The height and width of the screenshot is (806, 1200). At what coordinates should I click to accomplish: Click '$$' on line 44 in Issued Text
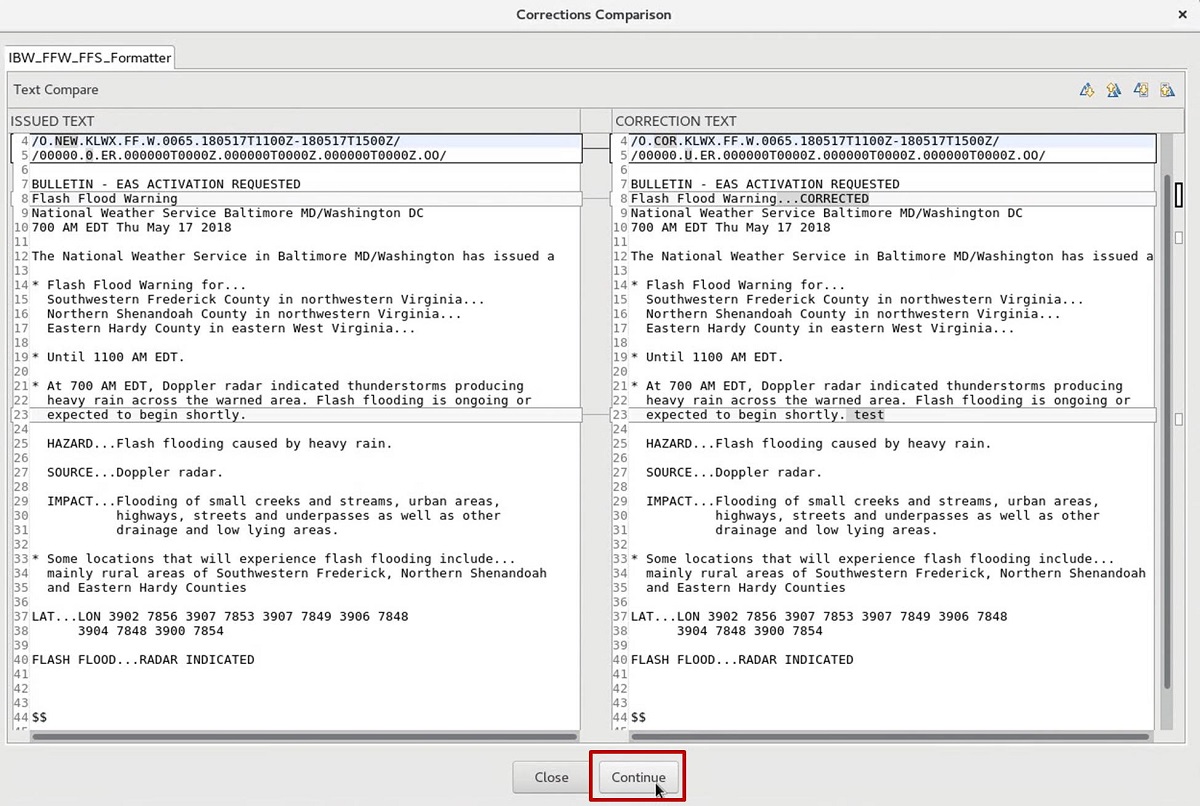pyautogui.click(x=39, y=717)
